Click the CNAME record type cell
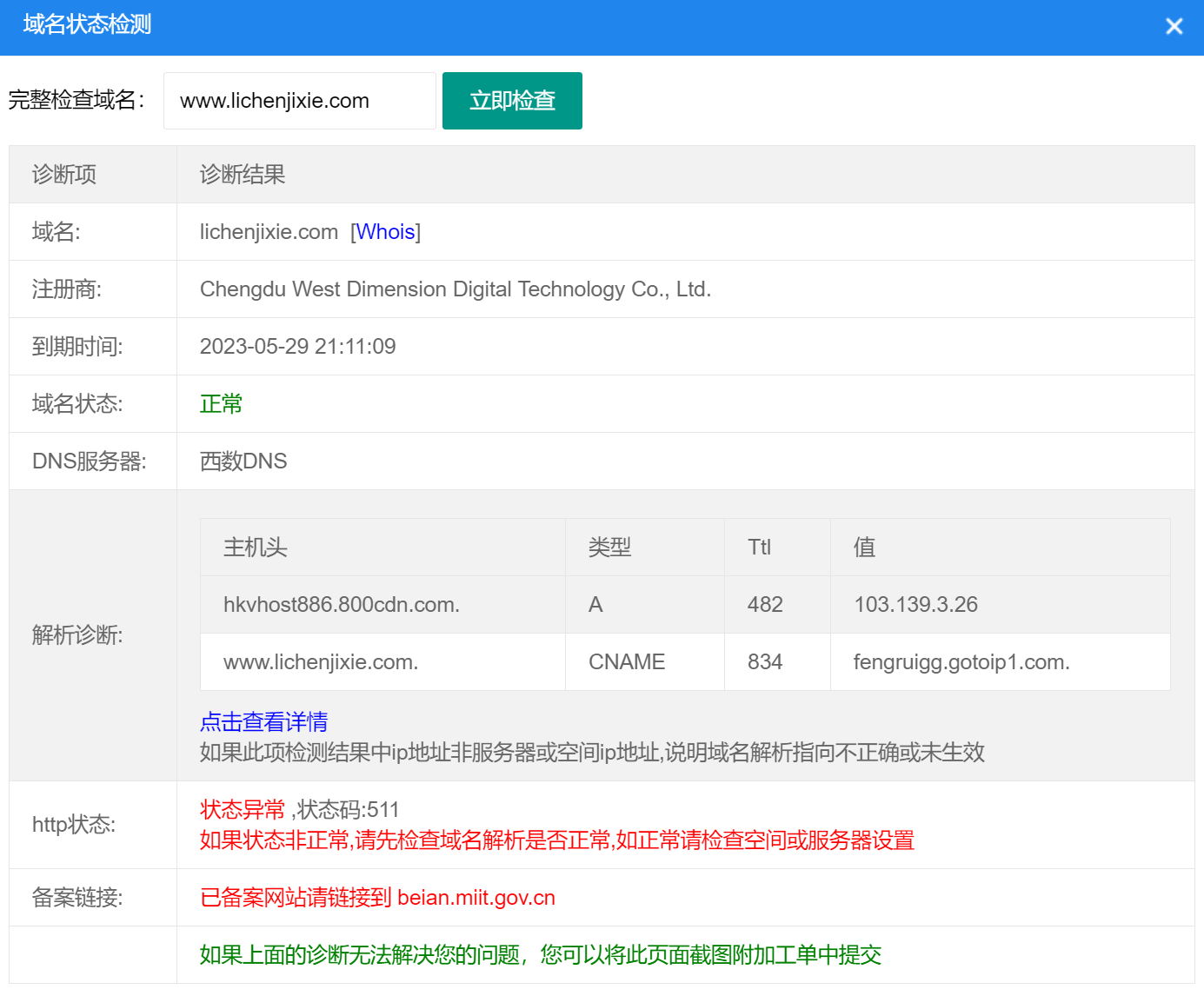Screen dimensions: 1204x996 pyautogui.click(x=626, y=662)
